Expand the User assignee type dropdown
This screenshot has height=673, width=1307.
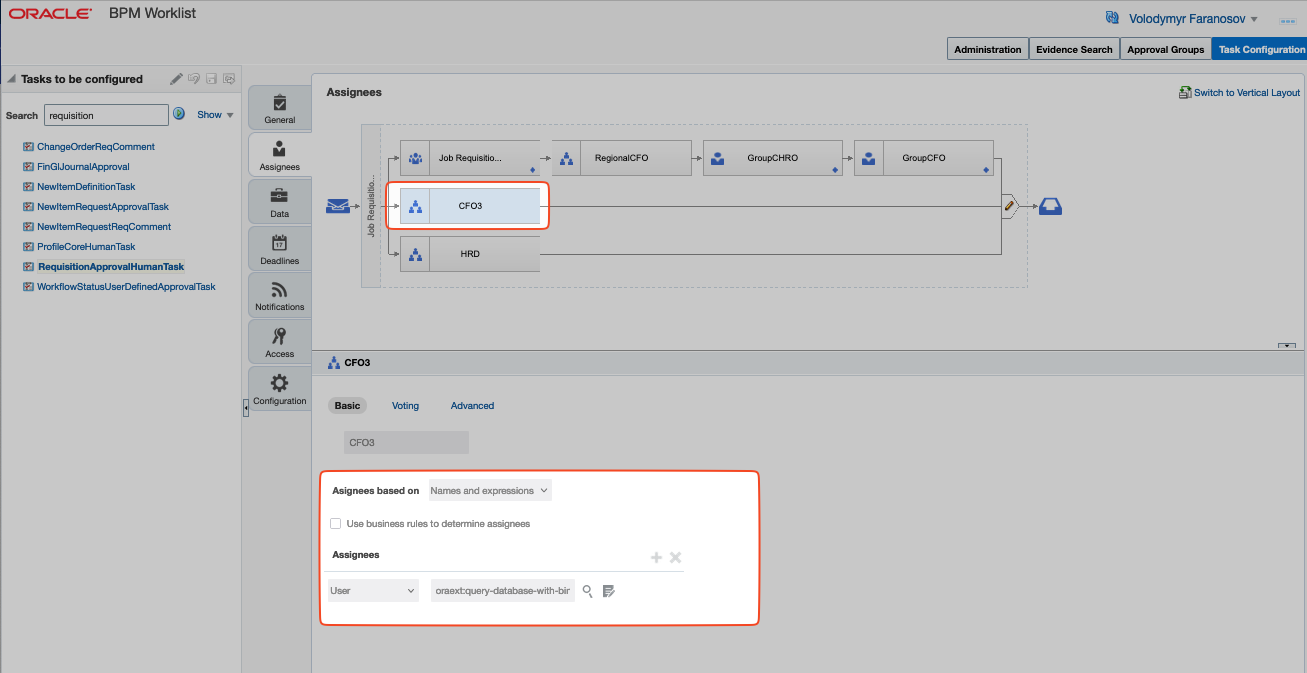pyautogui.click(x=372, y=591)
